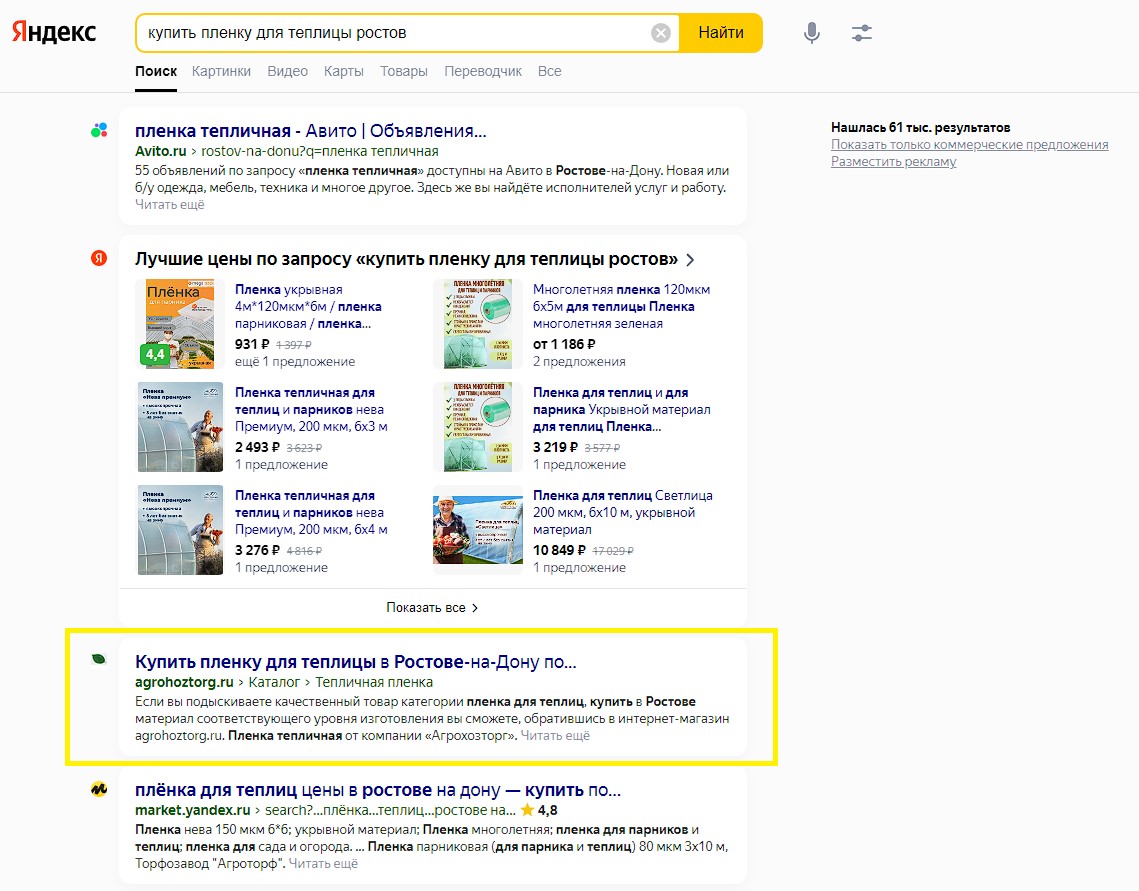This screenshot has height=891, width=1139.
Task: Open 'Разместить рекламу' link
Action: [893, 162]
